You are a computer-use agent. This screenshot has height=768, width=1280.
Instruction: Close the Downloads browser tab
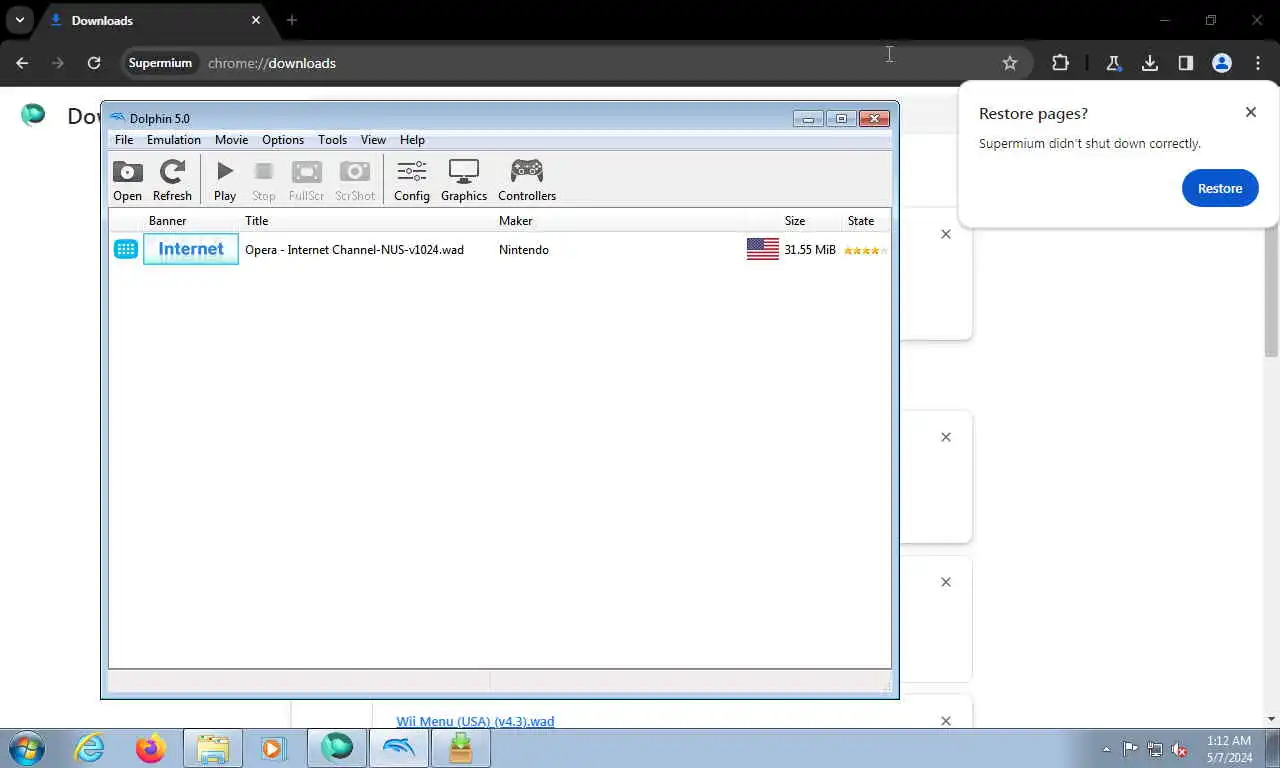256,20
